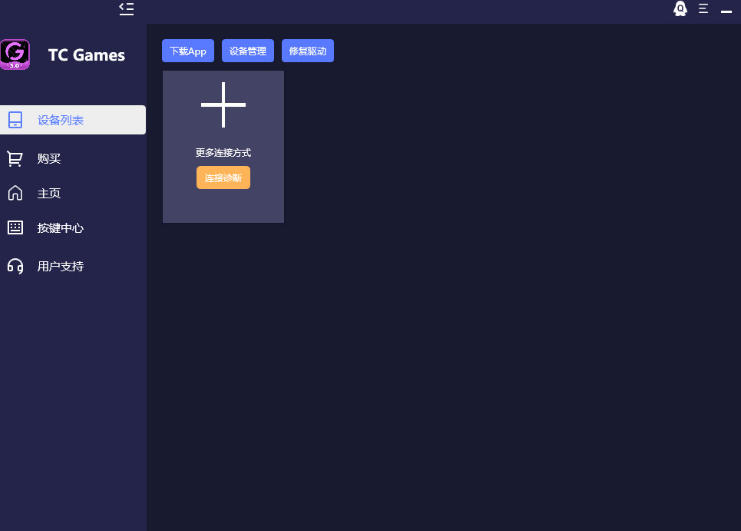The width and height of the screenshot is (741, 531).
Task: Click the device list tablet icon
Action: 15,120
